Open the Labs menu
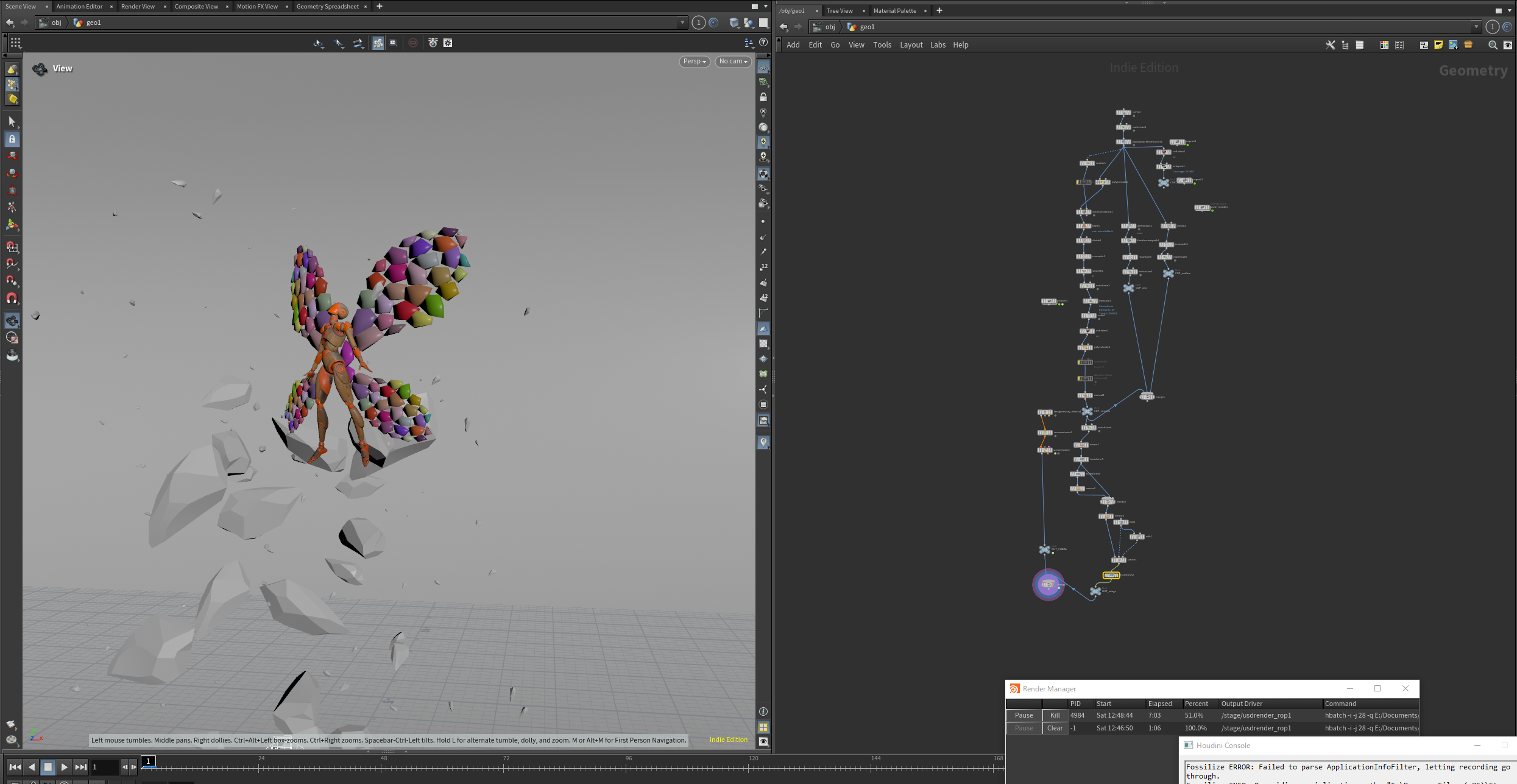Screen dimensions: 1517x784 pos(938,45)
